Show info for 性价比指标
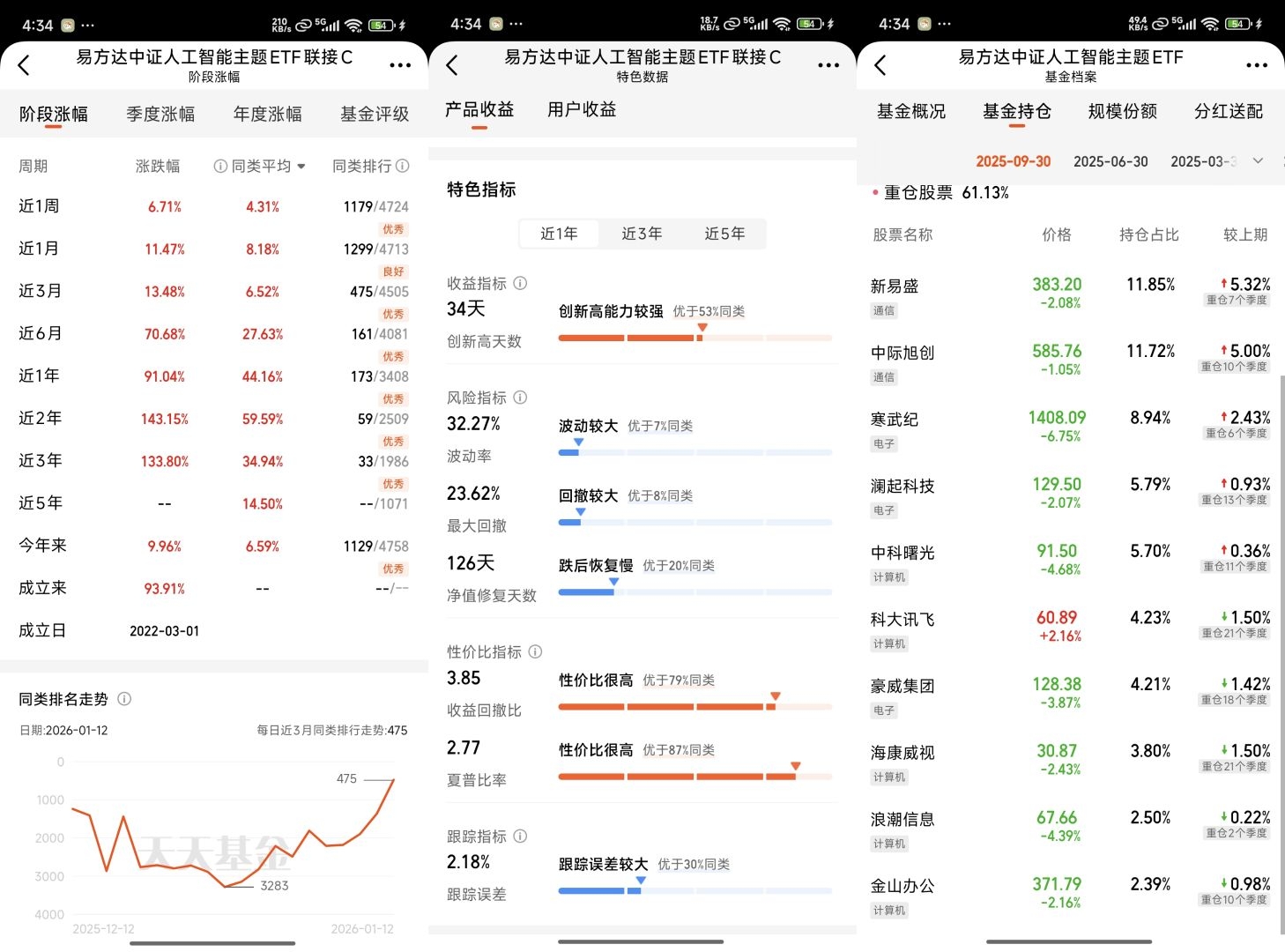Viewport: 1285px width, 952px height. coord(535,651)
